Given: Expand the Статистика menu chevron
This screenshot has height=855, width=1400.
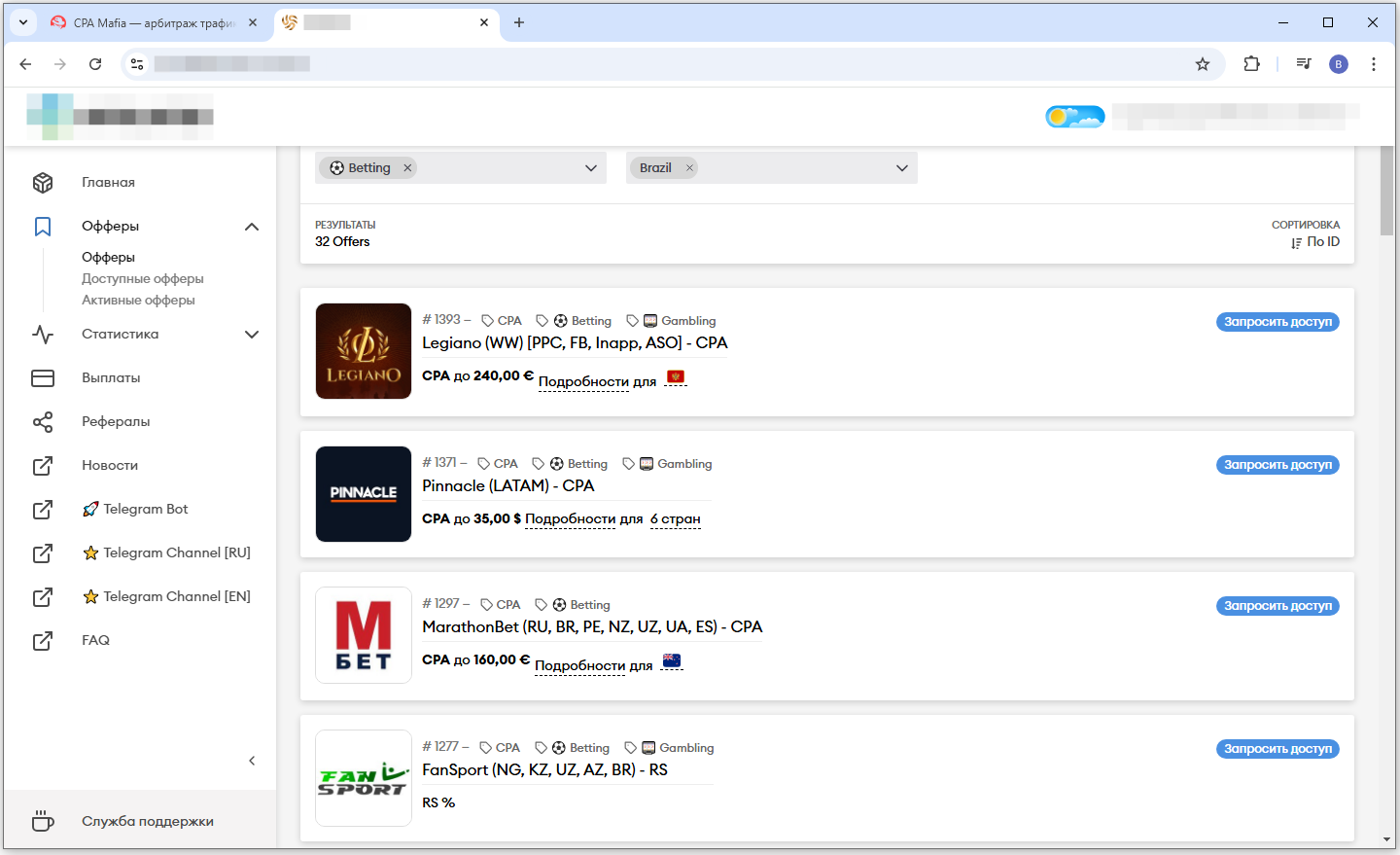Looking at the screenshot, I should tap(252, 335).
